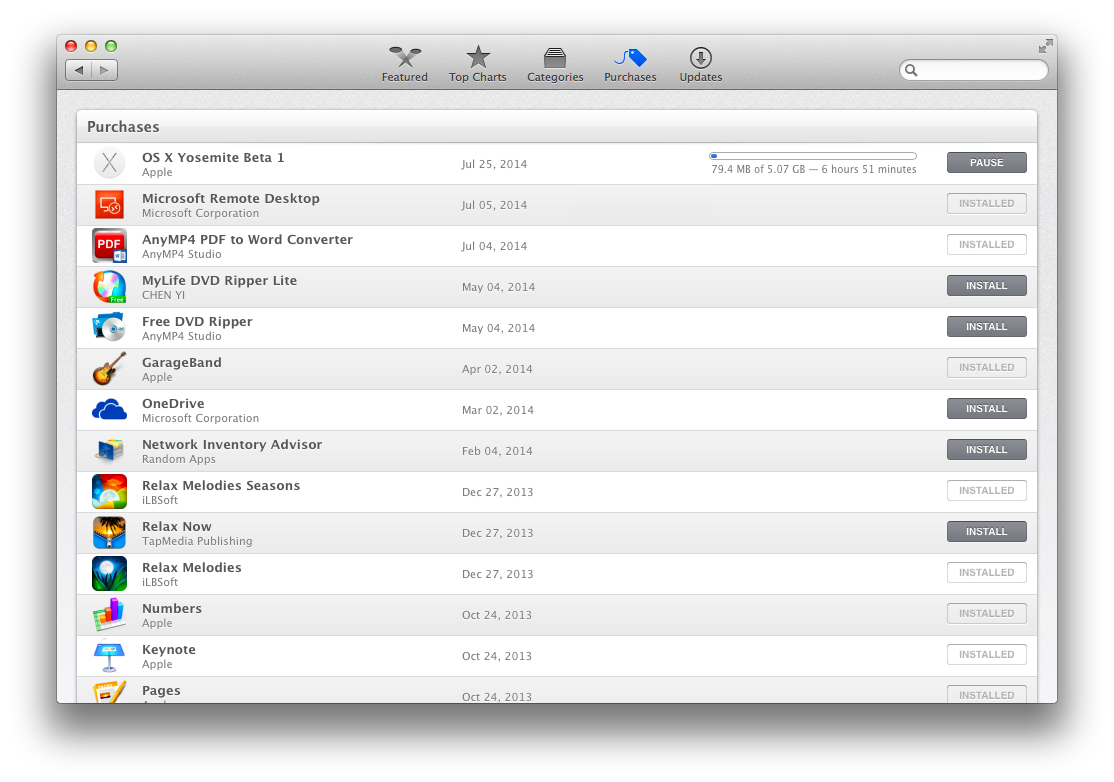
Task: Install Relax Now
Action: (x=986, y=531)
